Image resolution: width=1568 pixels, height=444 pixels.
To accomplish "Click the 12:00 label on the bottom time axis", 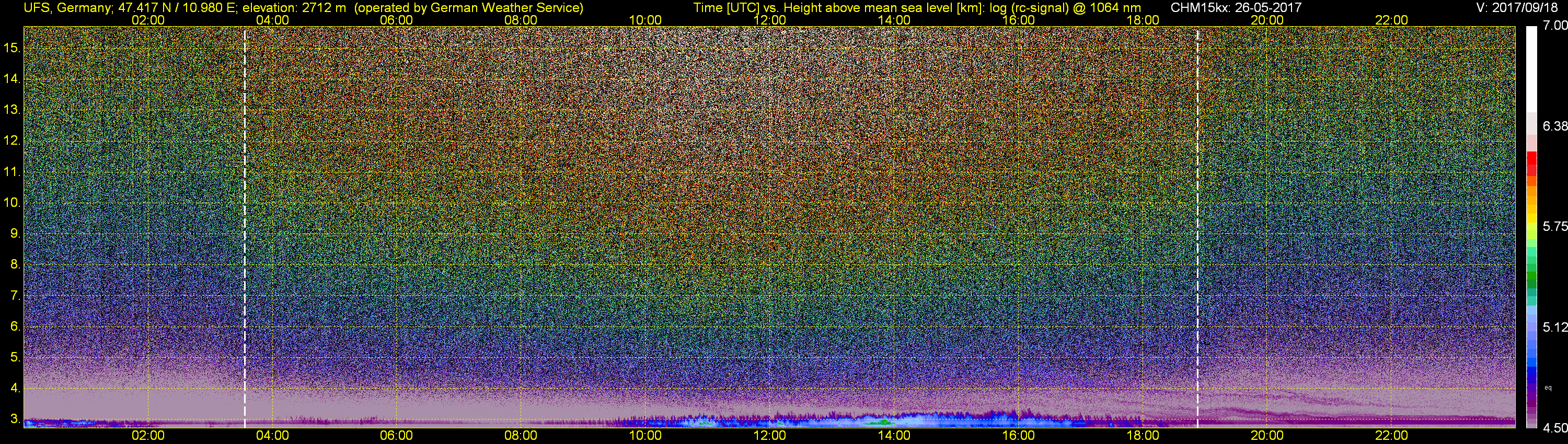I will click(769, 436).
